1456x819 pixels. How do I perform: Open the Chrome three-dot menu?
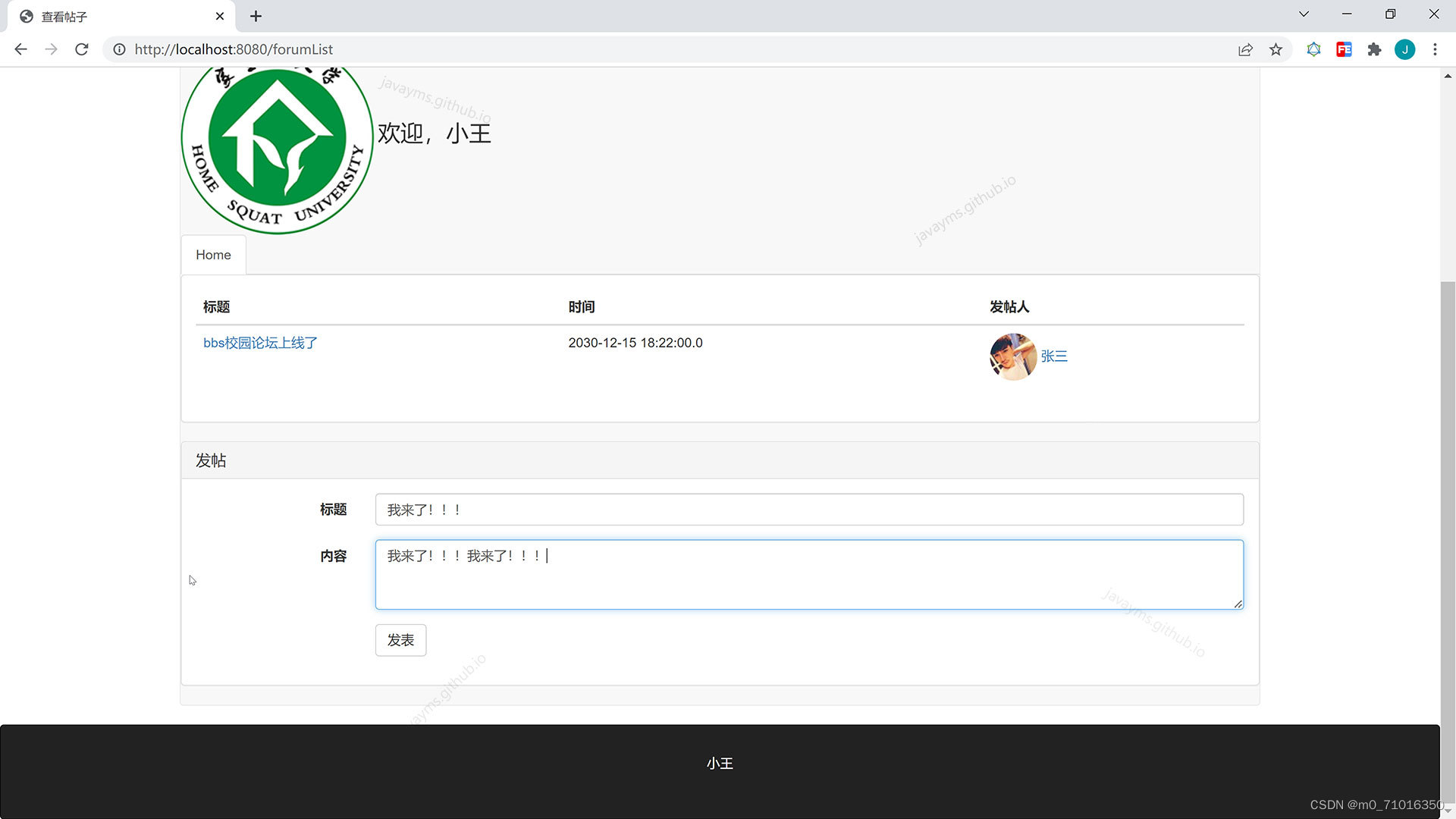point(1435,49)
